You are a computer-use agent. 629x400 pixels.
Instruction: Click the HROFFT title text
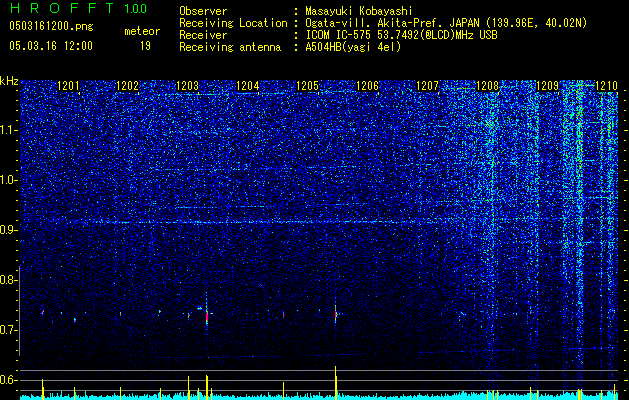(x=63, y=8)
